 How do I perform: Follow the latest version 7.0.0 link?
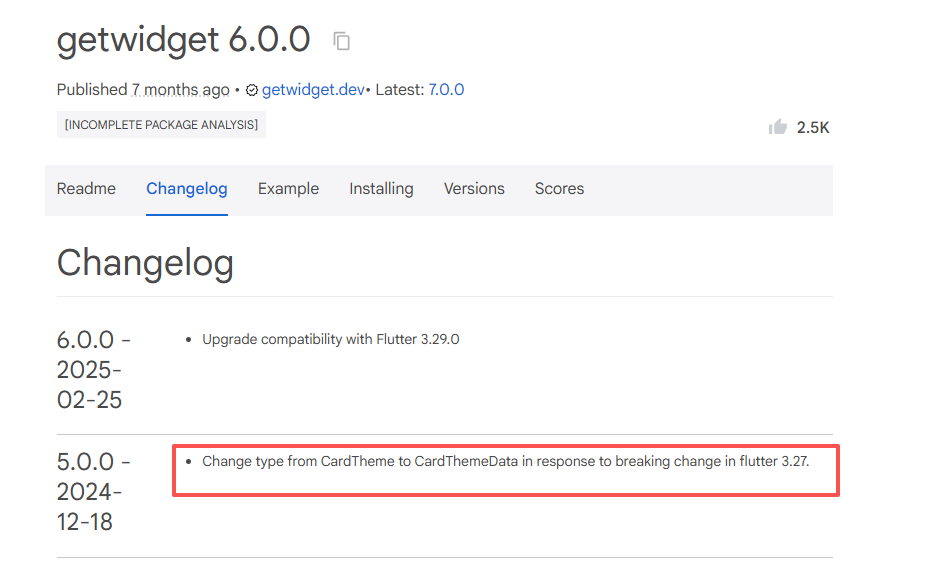coord(446,90)
